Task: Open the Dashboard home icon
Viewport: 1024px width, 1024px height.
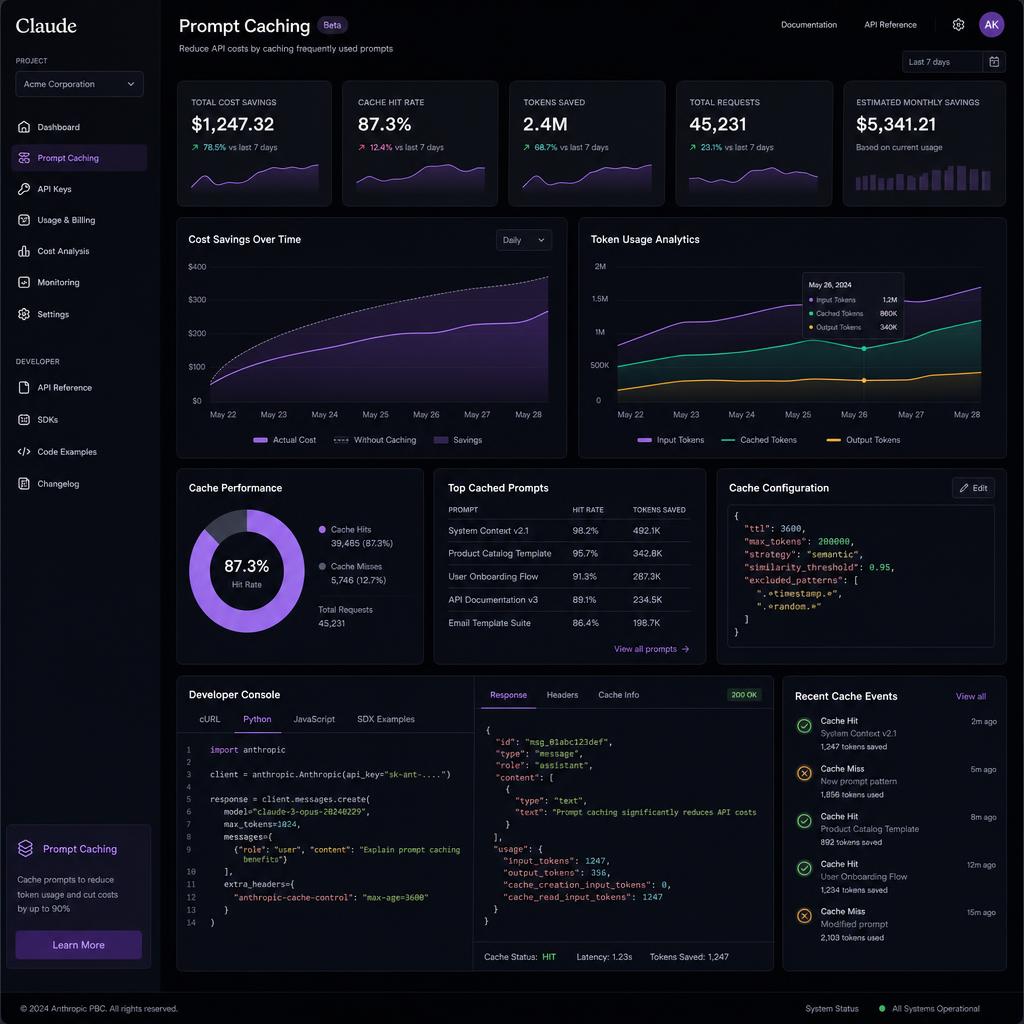Action: (24, 127)
